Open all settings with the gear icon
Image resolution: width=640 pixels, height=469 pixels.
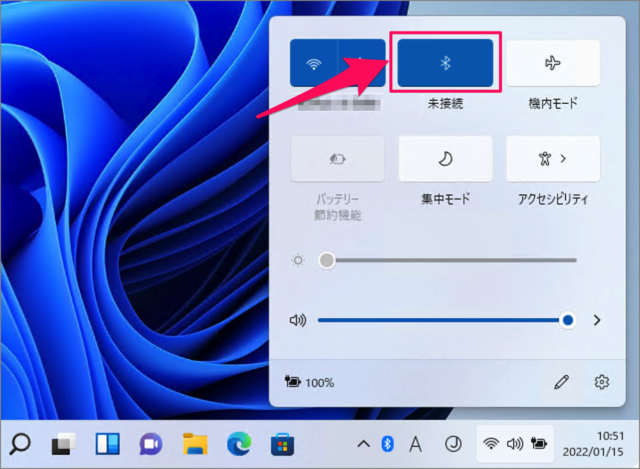602,382
